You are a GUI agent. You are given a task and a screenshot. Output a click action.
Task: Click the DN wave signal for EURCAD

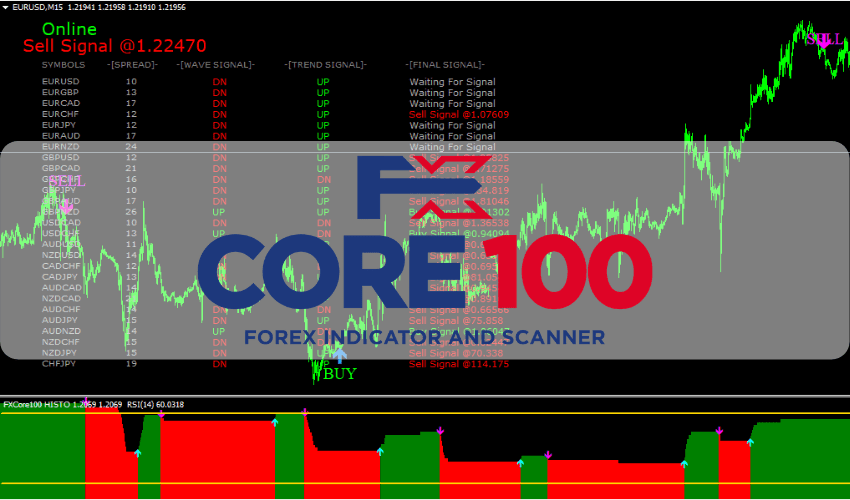[220, 104]
